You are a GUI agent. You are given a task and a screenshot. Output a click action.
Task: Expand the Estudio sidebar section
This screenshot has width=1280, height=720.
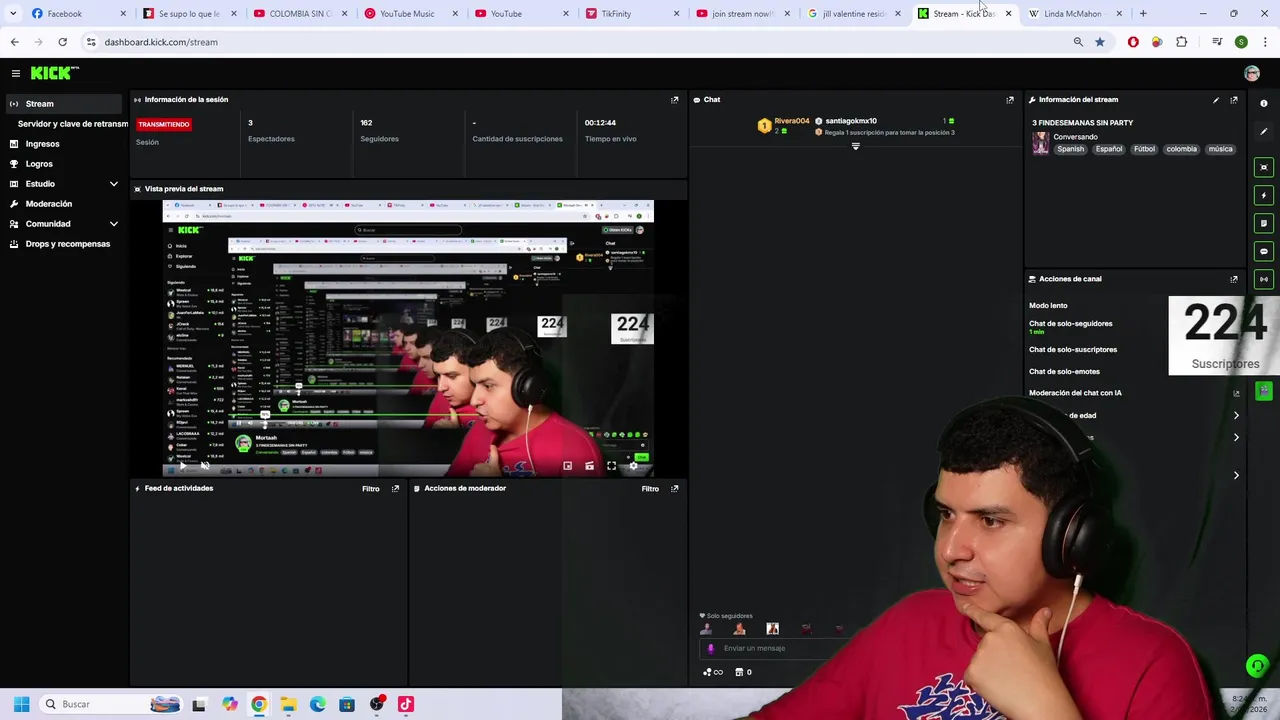[x=114, y=184]
